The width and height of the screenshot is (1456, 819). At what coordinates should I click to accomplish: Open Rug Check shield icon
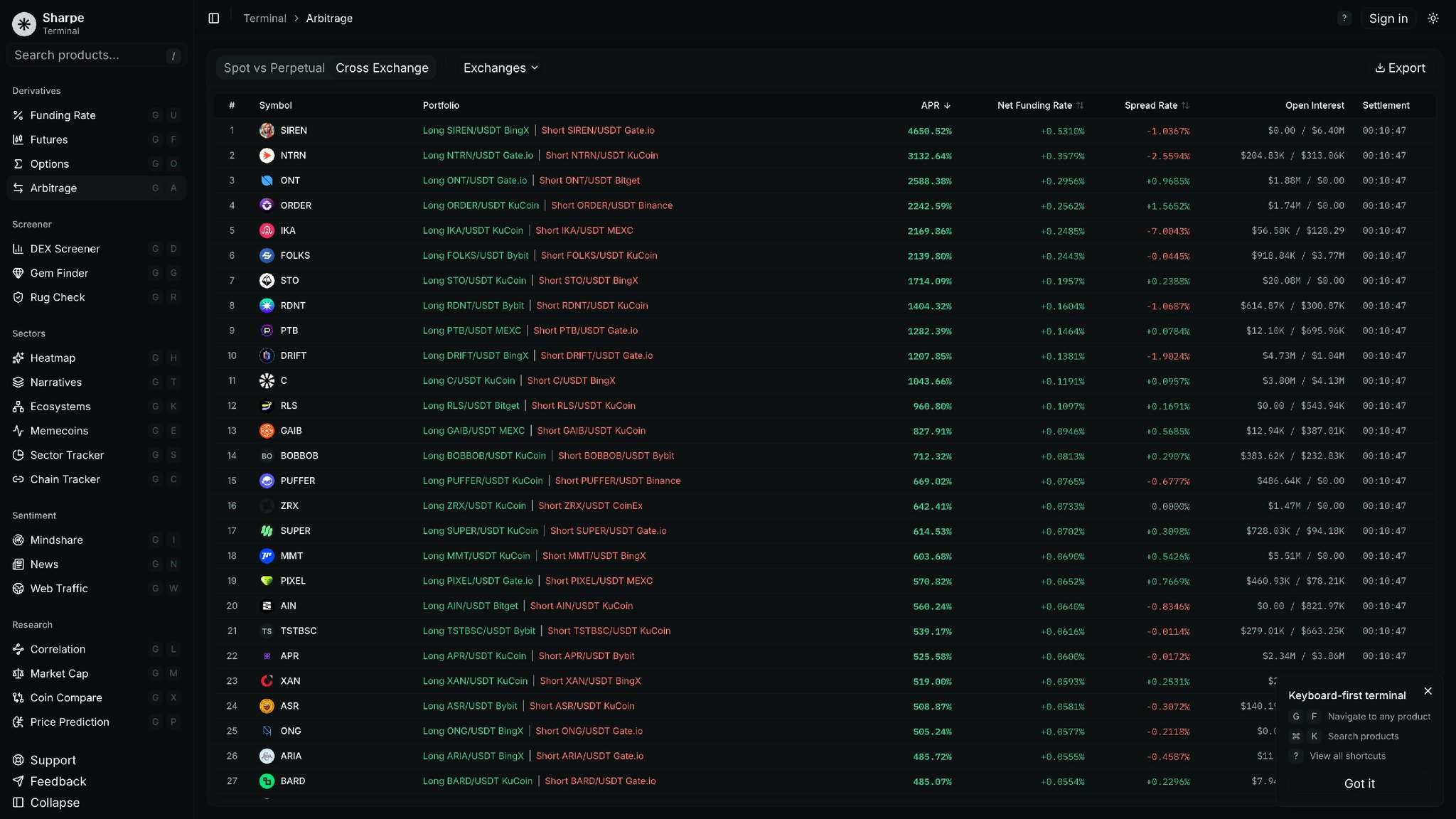[x=18, y=297]
